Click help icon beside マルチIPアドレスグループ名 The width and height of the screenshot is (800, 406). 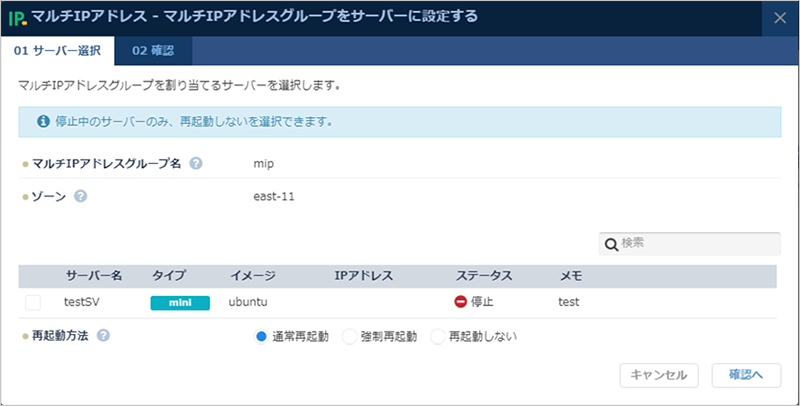(196, 163)
